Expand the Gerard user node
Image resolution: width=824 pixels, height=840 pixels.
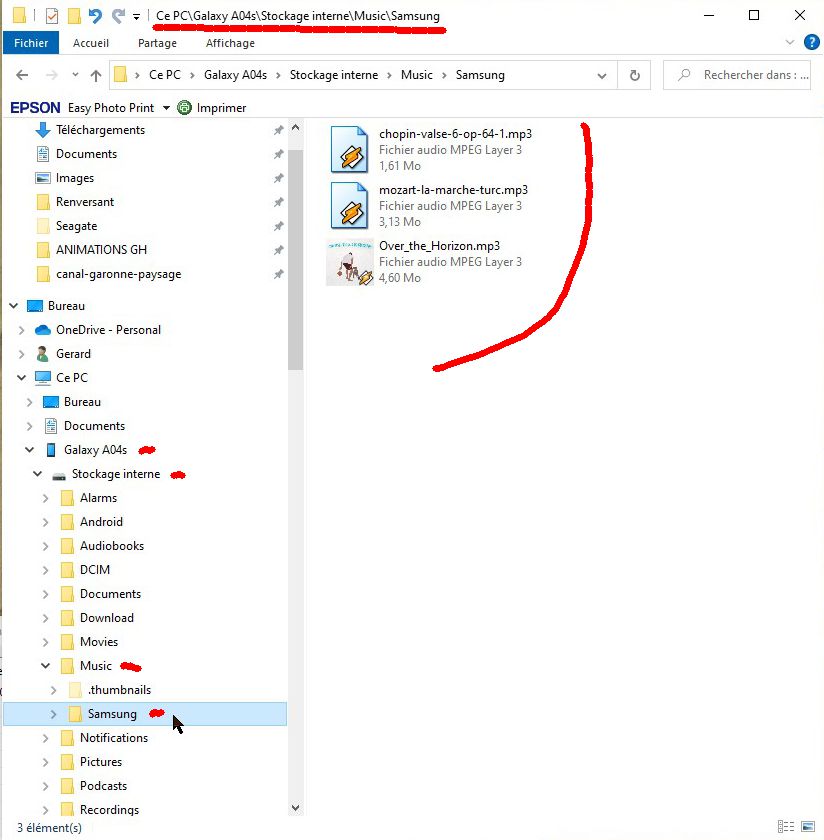tap(21, 354)
